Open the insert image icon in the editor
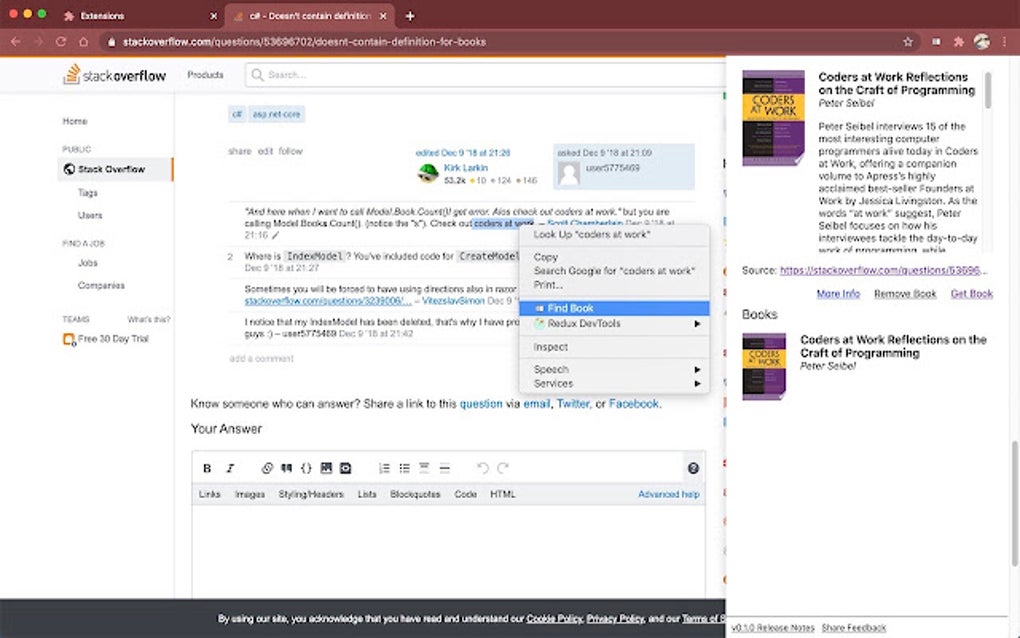 [x=327, y=468]
